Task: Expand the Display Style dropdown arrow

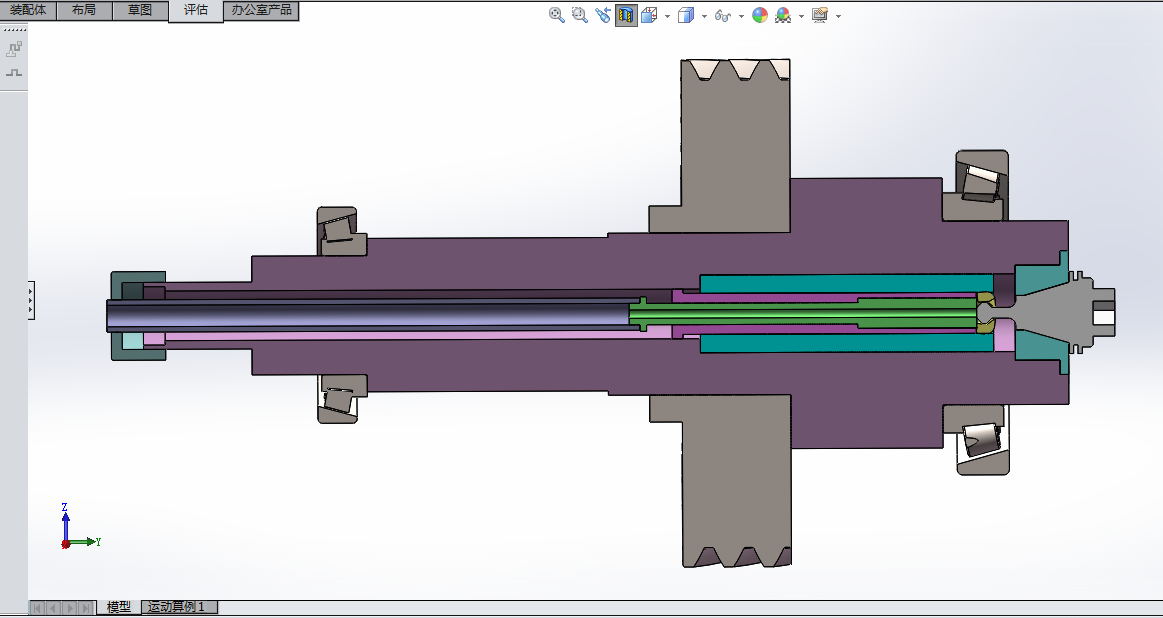Action: (x=704, y=16)
